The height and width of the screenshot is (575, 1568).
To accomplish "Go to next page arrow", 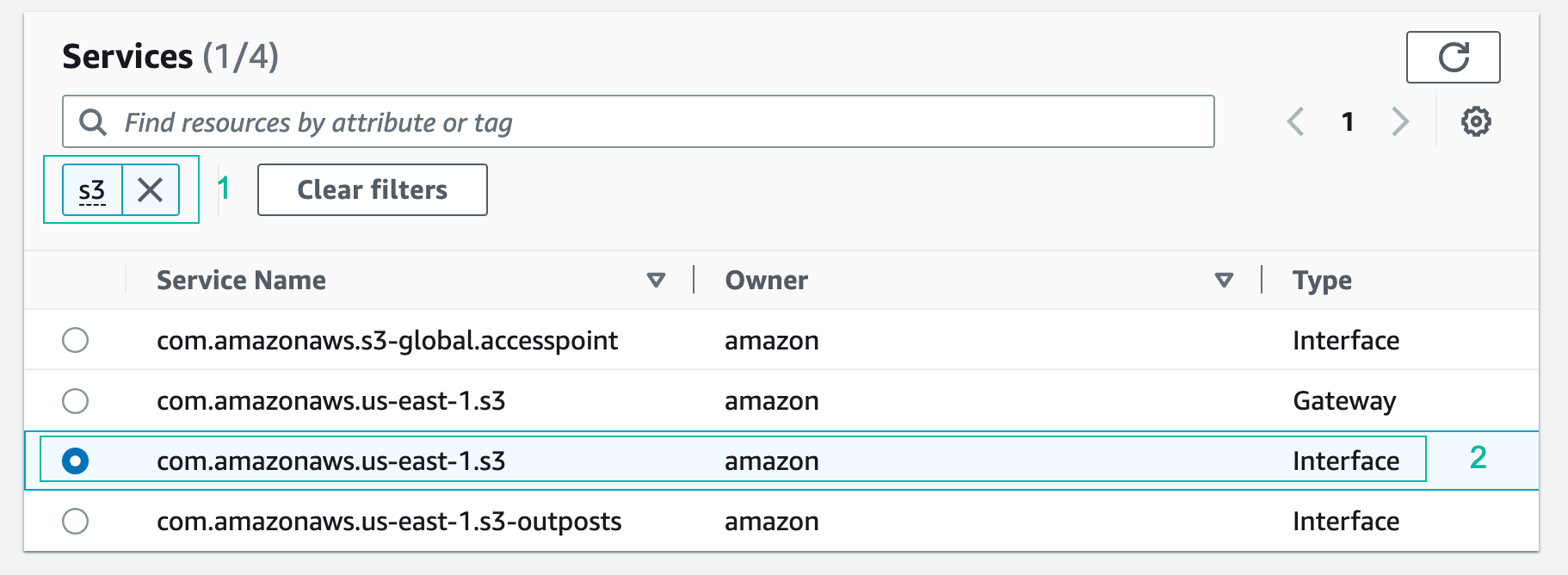I will (x=1400, y=122).
